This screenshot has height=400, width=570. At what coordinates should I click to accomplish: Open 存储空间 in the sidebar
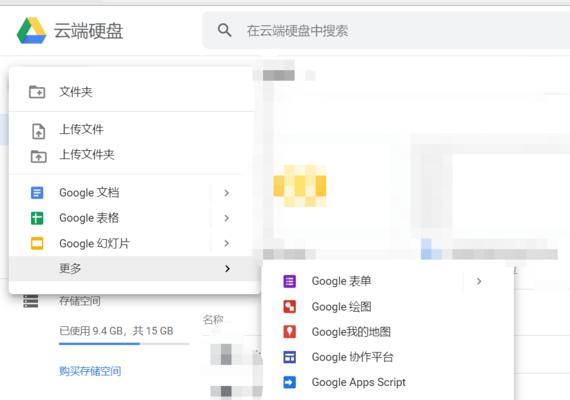(x=80, y=301)
